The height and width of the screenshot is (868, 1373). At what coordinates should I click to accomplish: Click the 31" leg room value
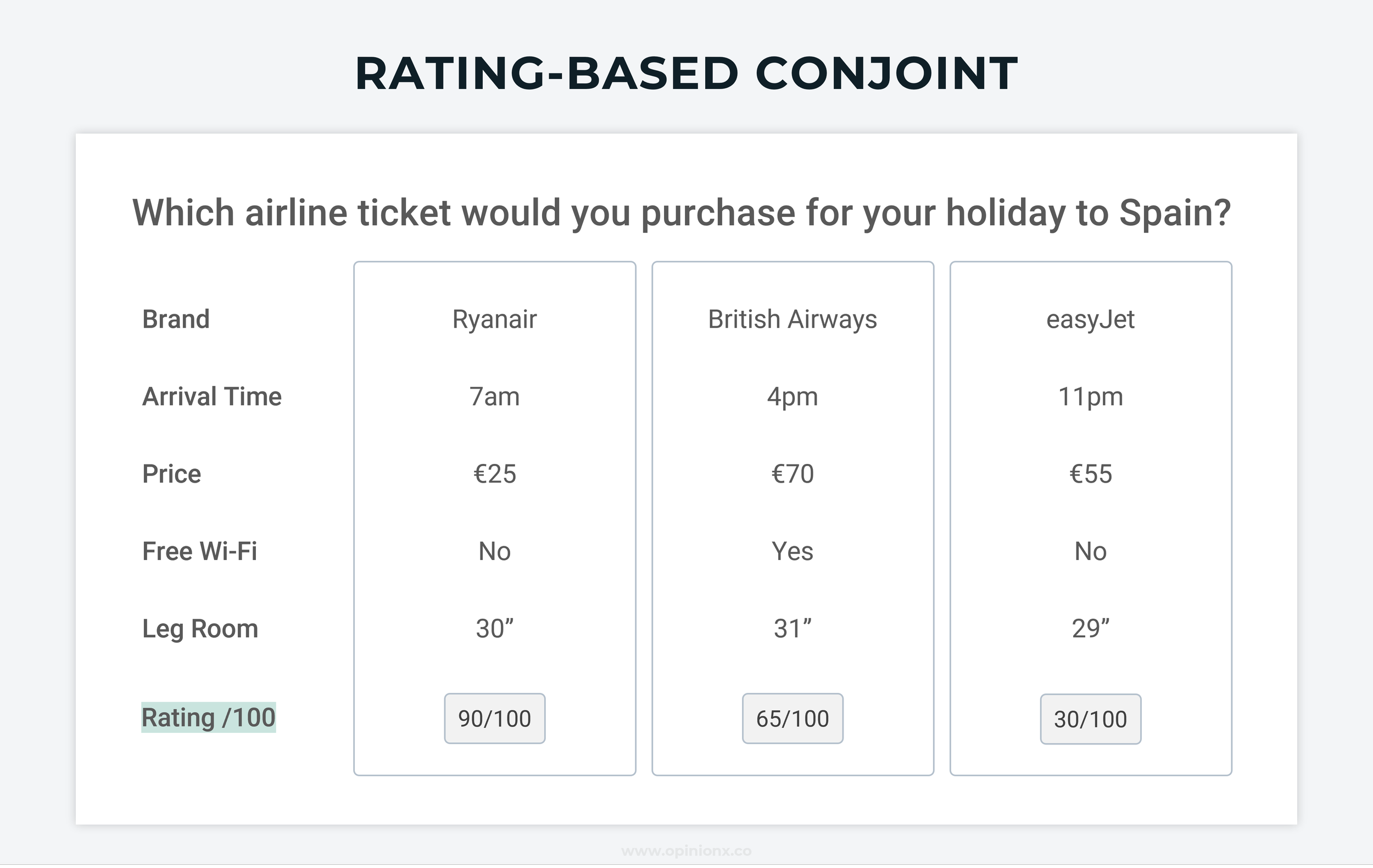point(792,628)
